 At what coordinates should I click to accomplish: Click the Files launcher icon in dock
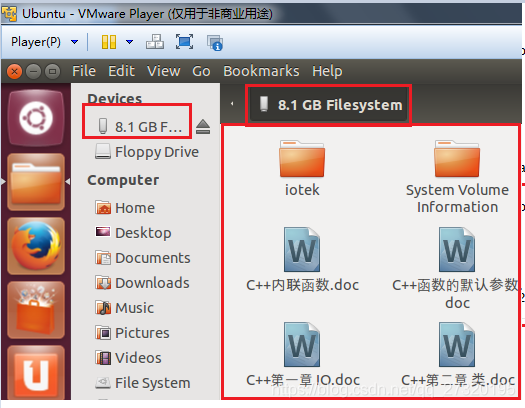tap(36, 182)
